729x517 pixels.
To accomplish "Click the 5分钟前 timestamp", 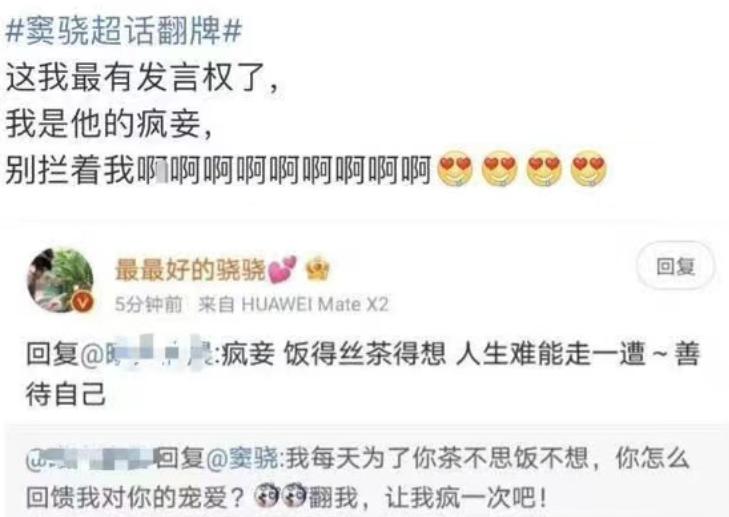I will (x=148, y=304).
